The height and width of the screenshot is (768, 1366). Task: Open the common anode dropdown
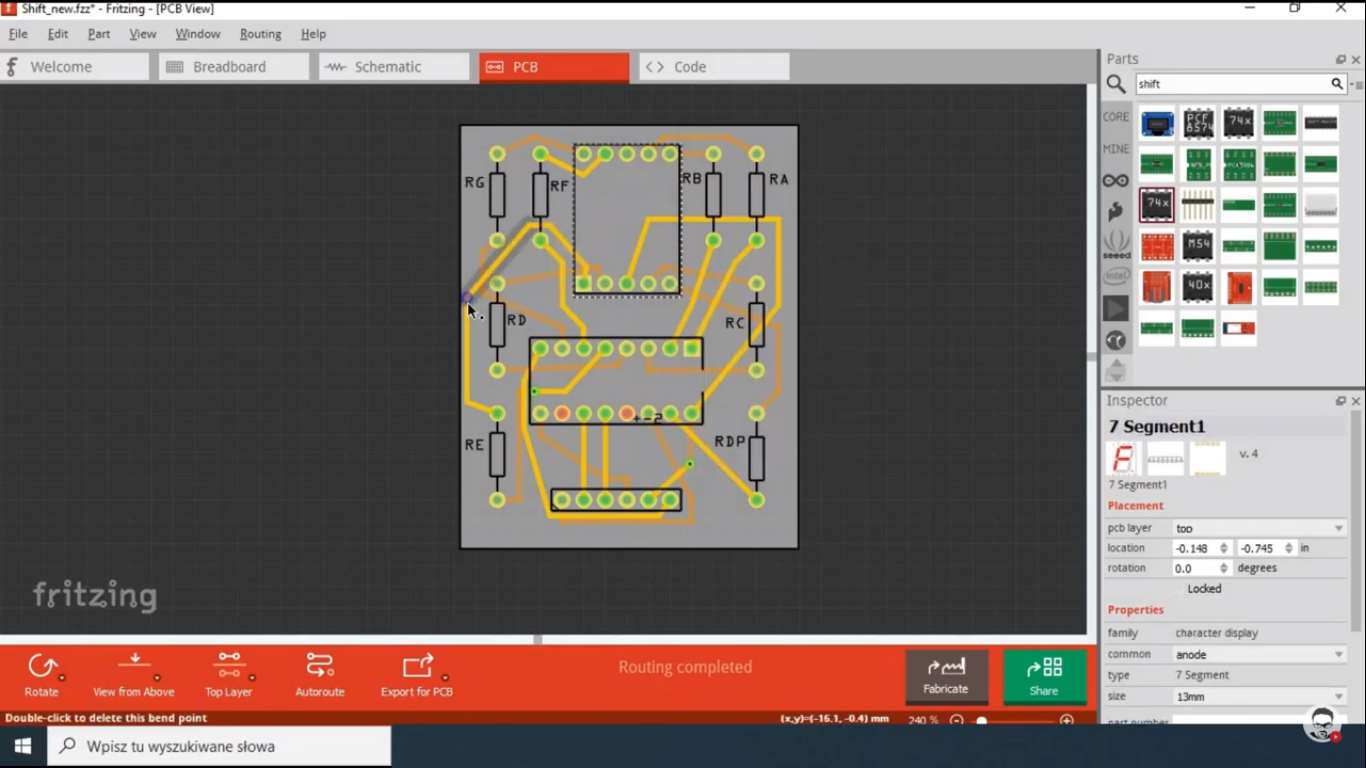(1260, 654)
